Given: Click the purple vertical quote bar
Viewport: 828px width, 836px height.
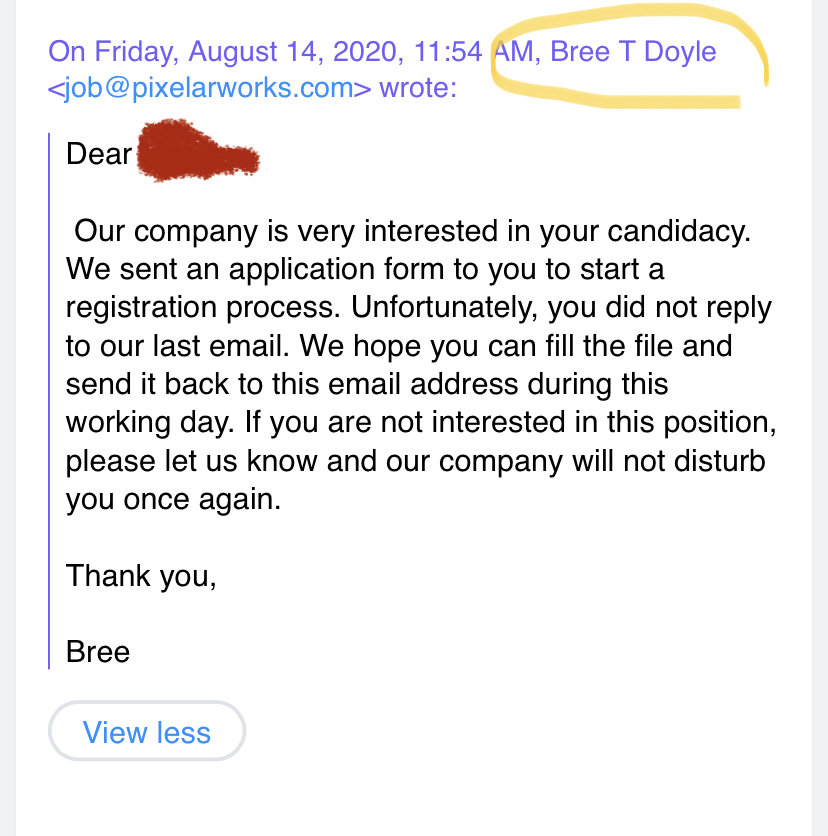Looking at the screenshot, I should (49, 401).
